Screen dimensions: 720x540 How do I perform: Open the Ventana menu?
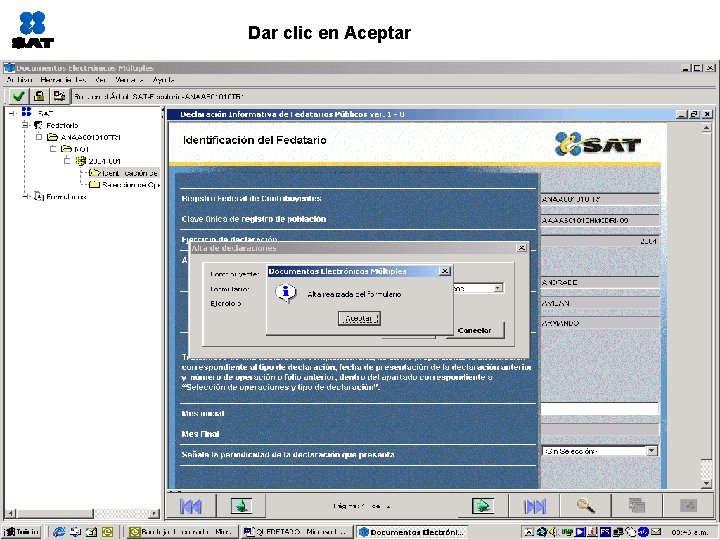point(129,80)
